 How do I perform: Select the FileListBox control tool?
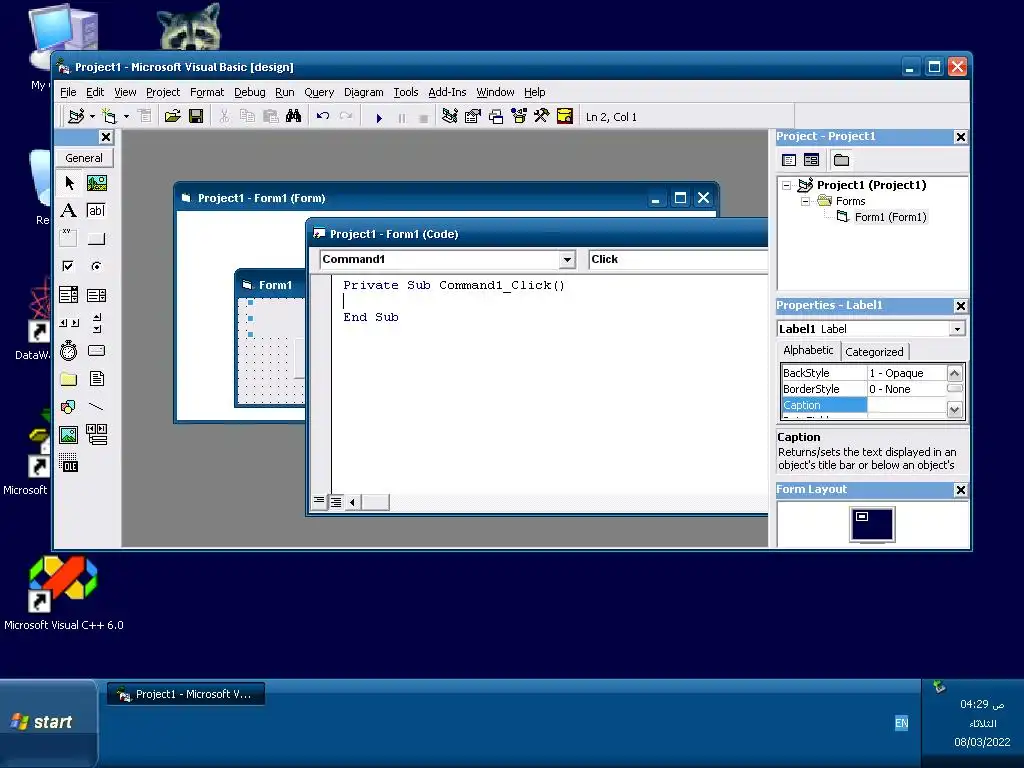[97, 379]
